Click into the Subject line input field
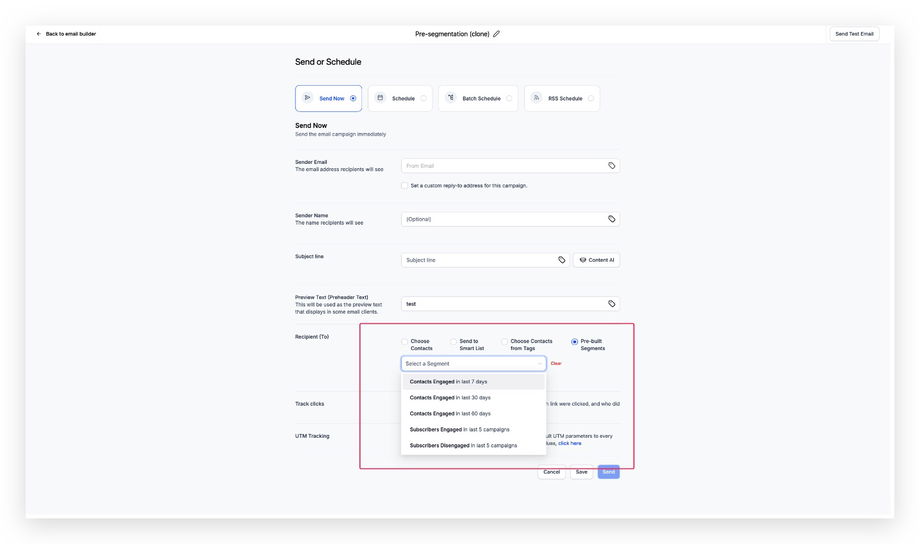Viewport: 920px width, 544px height. (478, 260)
